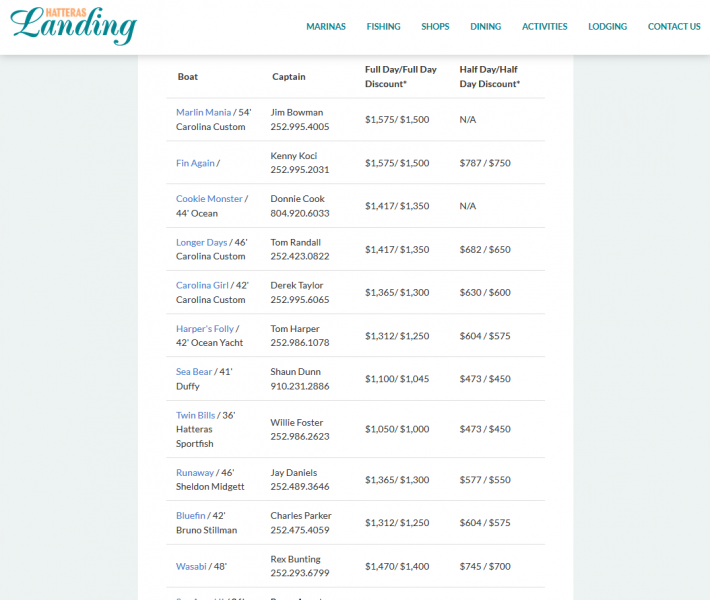Click the Boat column header
Screen dimensions: 710x600
point(187,77)
